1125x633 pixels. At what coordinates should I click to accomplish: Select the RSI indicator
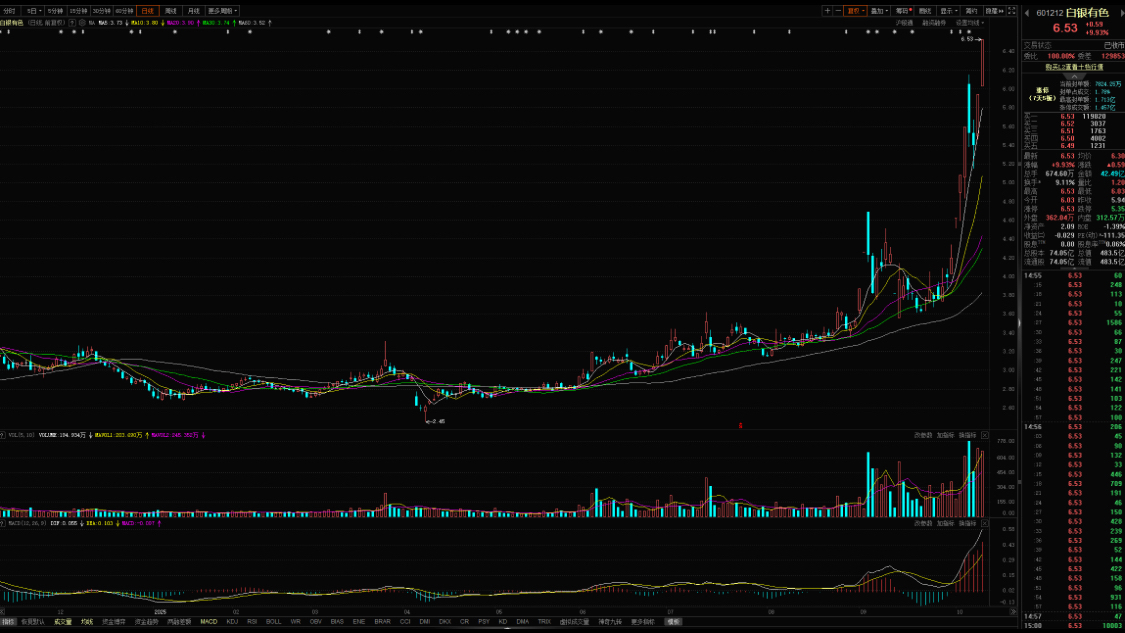(252, 622)
